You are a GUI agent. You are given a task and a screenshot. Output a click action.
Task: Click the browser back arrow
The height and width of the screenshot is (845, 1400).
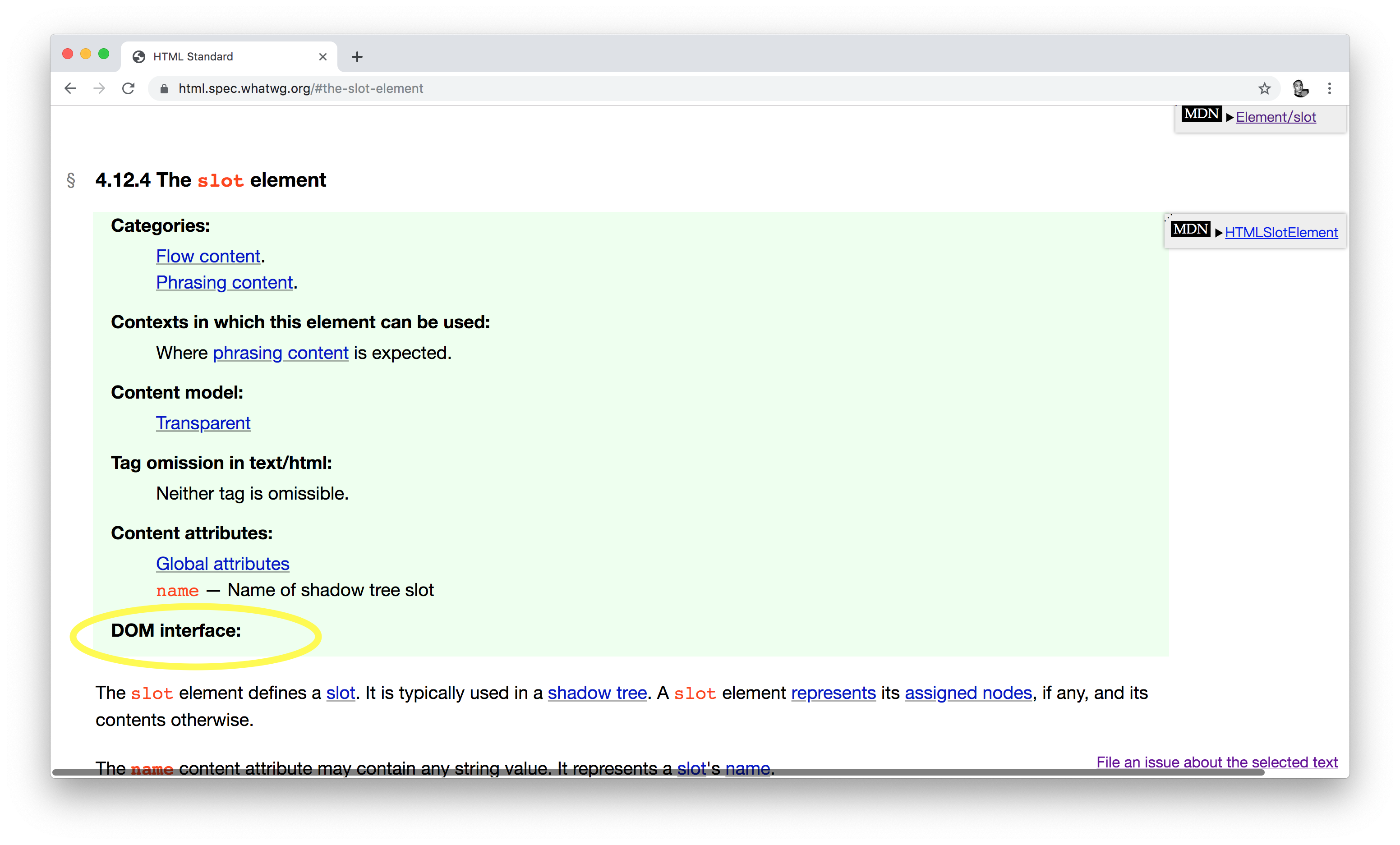(70, 88)
